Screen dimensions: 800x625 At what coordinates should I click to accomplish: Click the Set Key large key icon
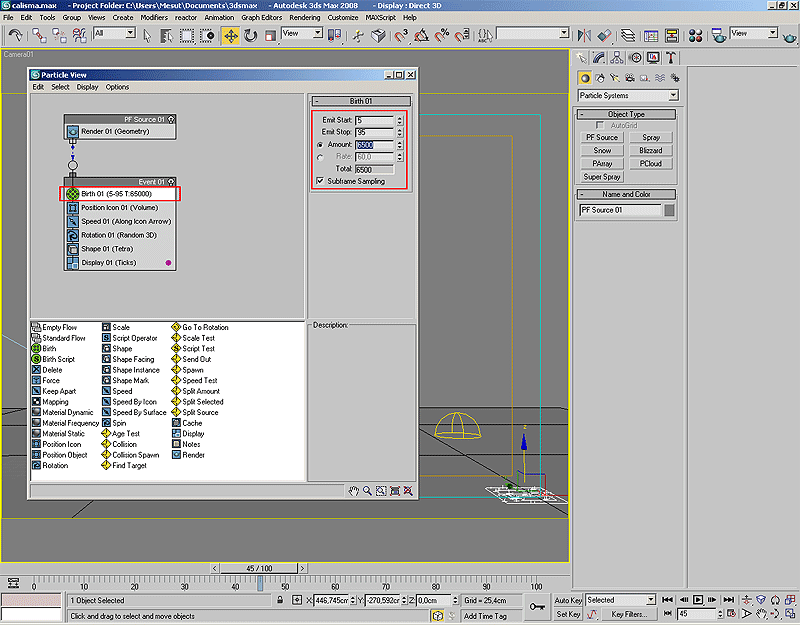pos(537,606)
